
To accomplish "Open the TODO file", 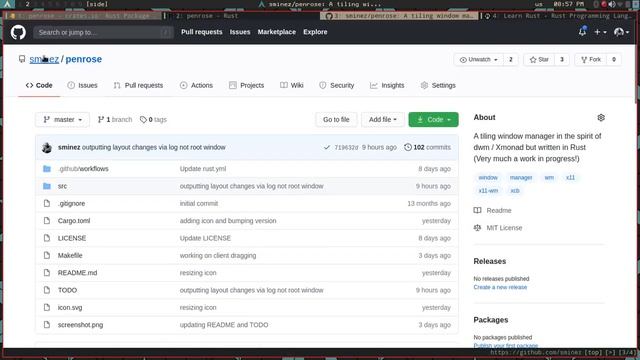I will click(67, 290).
